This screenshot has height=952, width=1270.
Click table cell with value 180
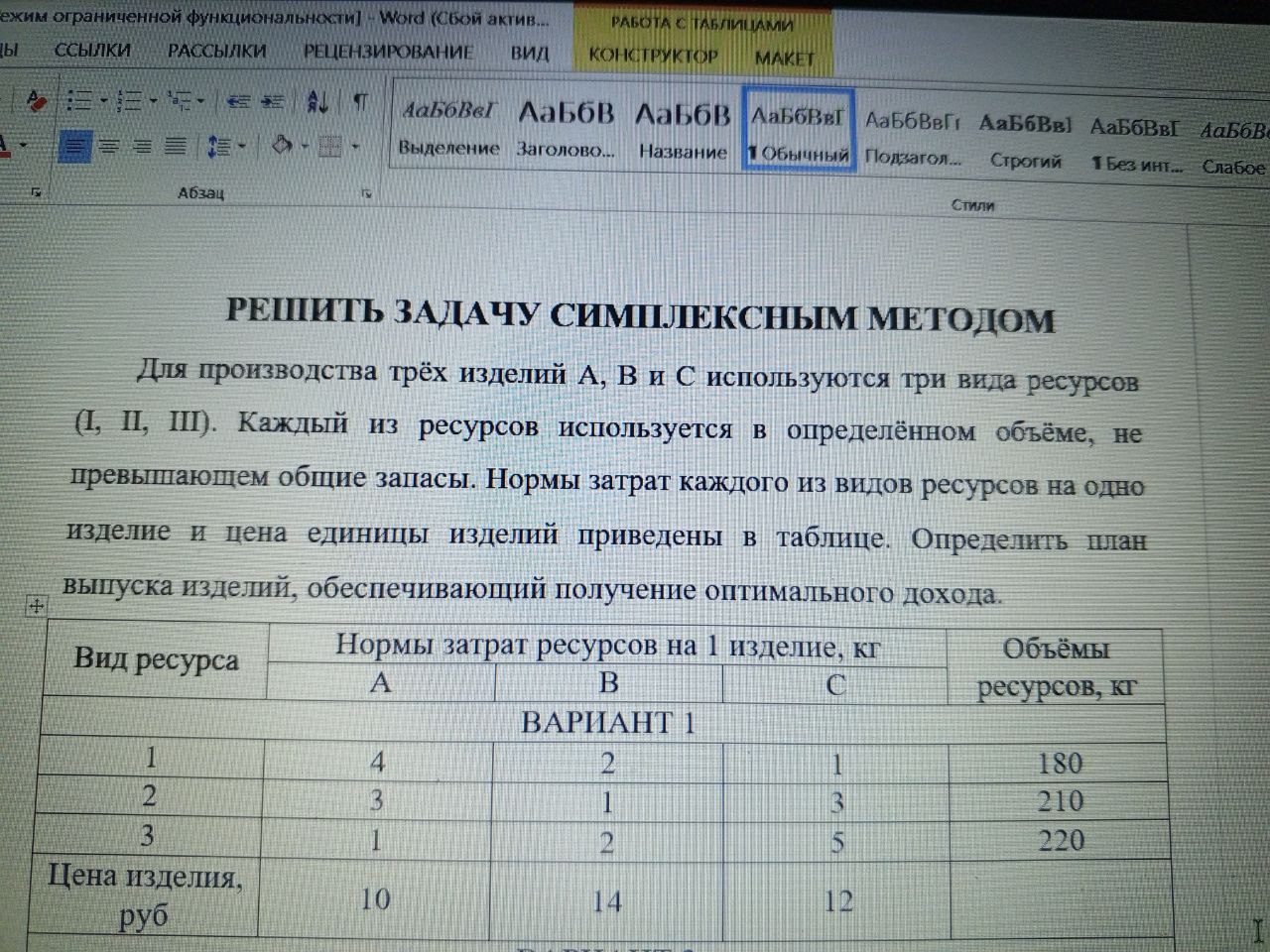(x=1060, y=763)
